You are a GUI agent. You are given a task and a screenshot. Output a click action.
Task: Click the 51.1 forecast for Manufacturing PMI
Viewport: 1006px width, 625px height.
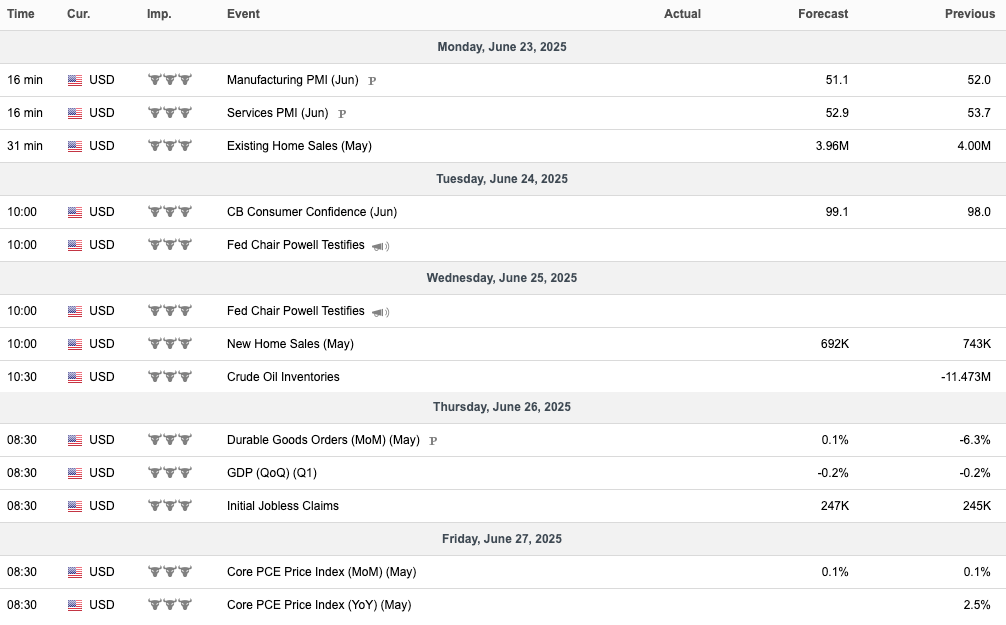tap(837, 80)
